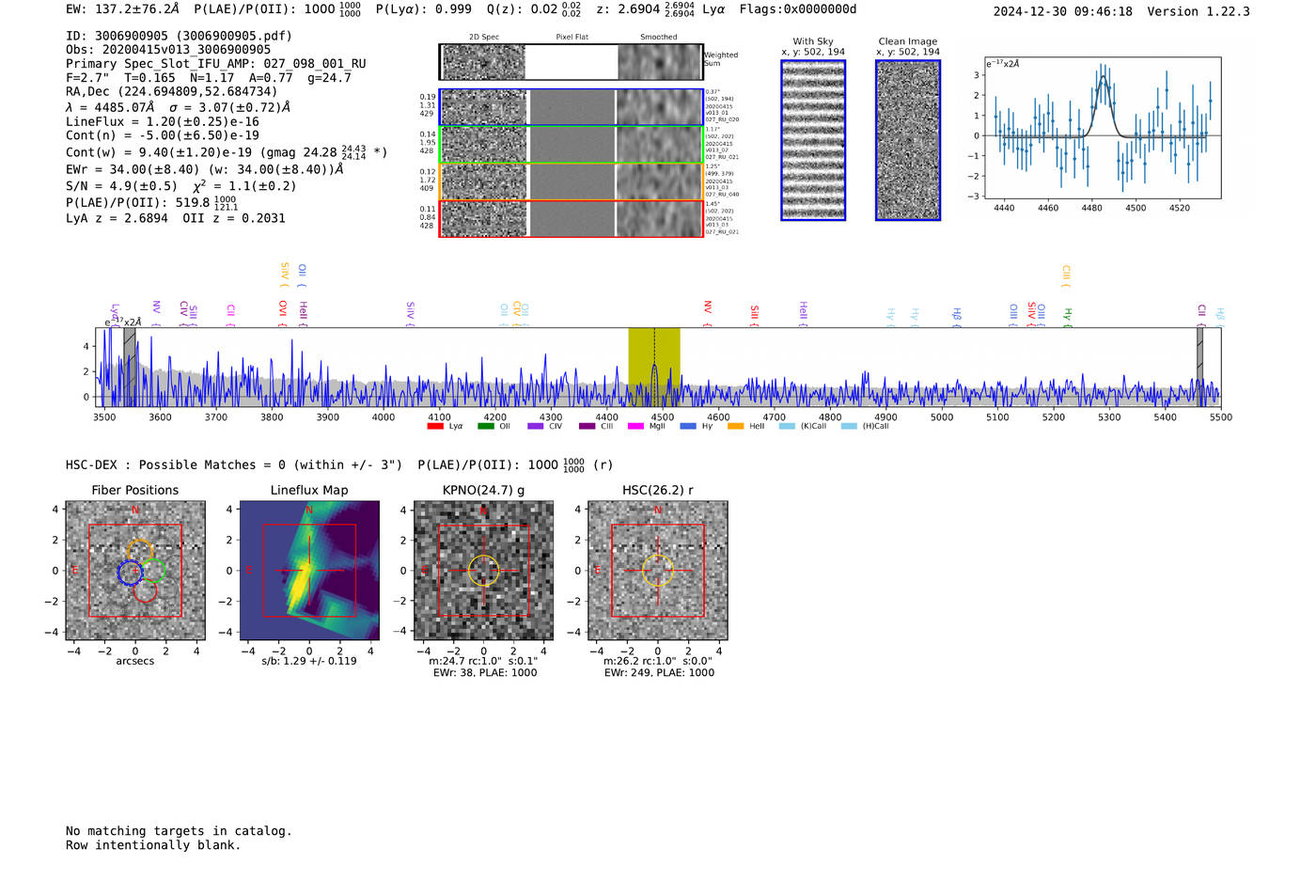Screen dimensions: 1316x896
Task: Click the yellow aperture circle in KPNO cutout
Action: [x=483, y=571]
